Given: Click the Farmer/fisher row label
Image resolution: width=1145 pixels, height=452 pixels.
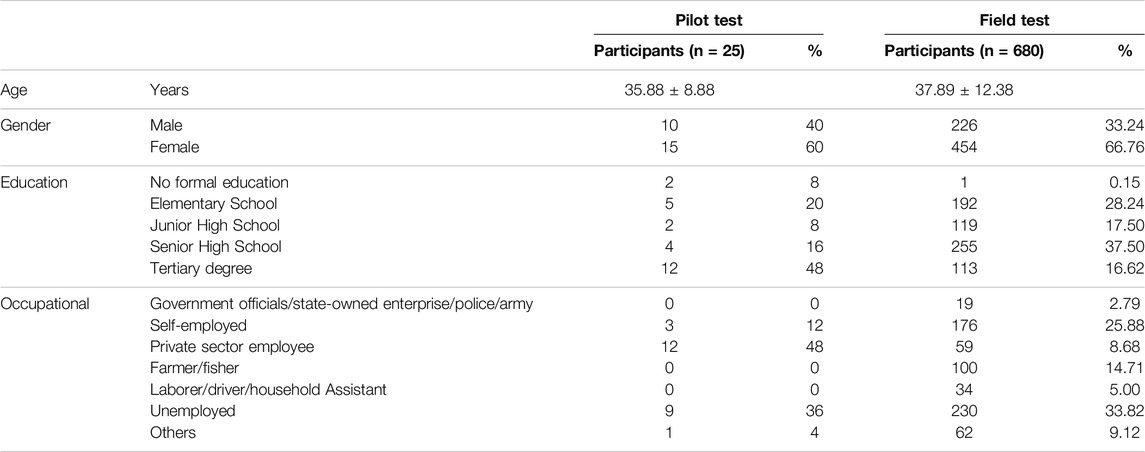Looking at the screenshot, I should click(191, 368).
